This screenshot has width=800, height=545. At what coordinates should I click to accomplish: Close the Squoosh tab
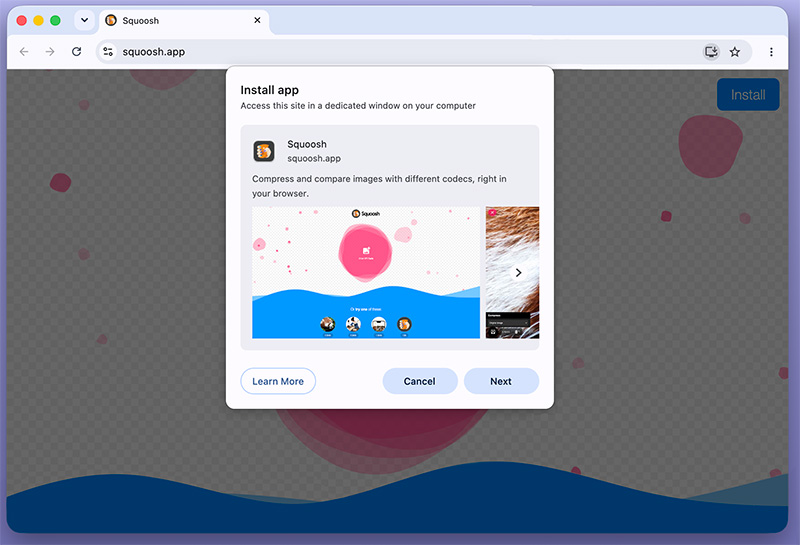257,20
